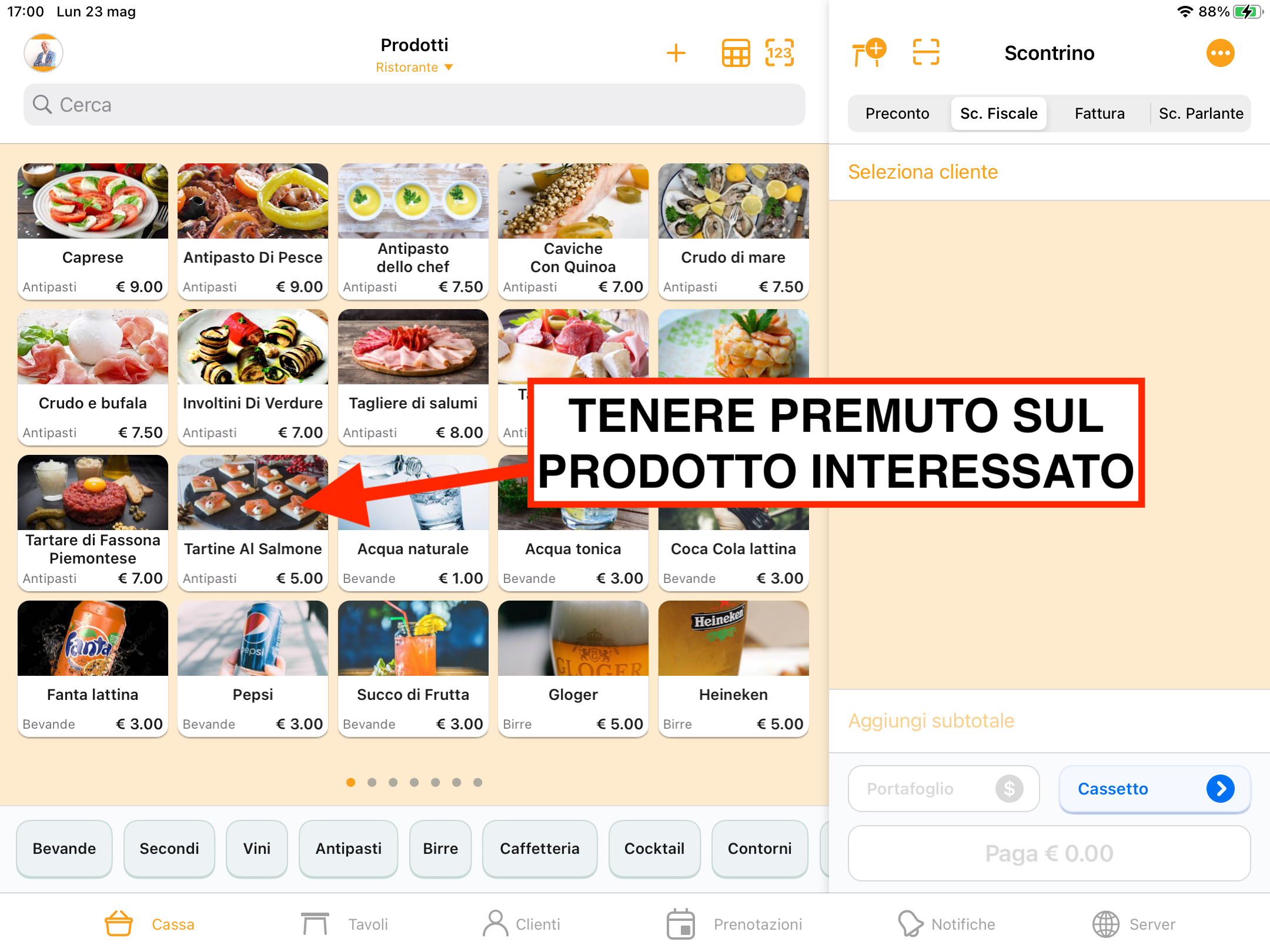The width and height of the screenshot is (1270, 952).
Task: Add Antipasto Di Pesce product
Action: (x=253, y=231)
